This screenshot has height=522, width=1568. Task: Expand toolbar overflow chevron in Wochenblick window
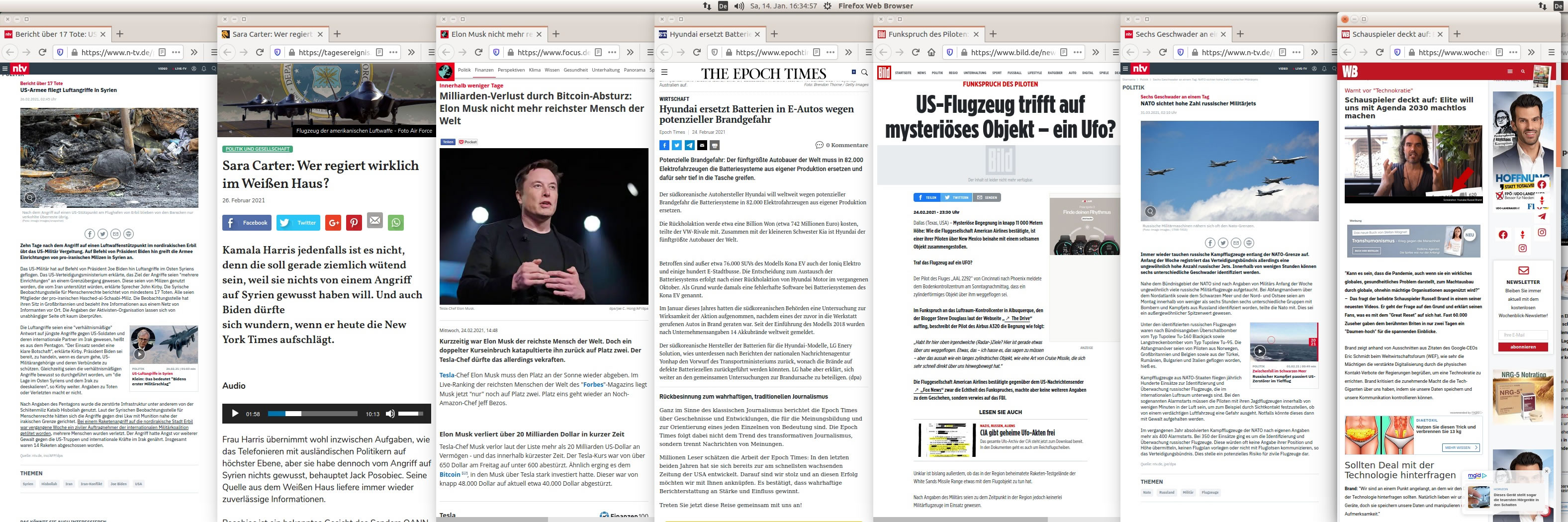point(1531,52)
